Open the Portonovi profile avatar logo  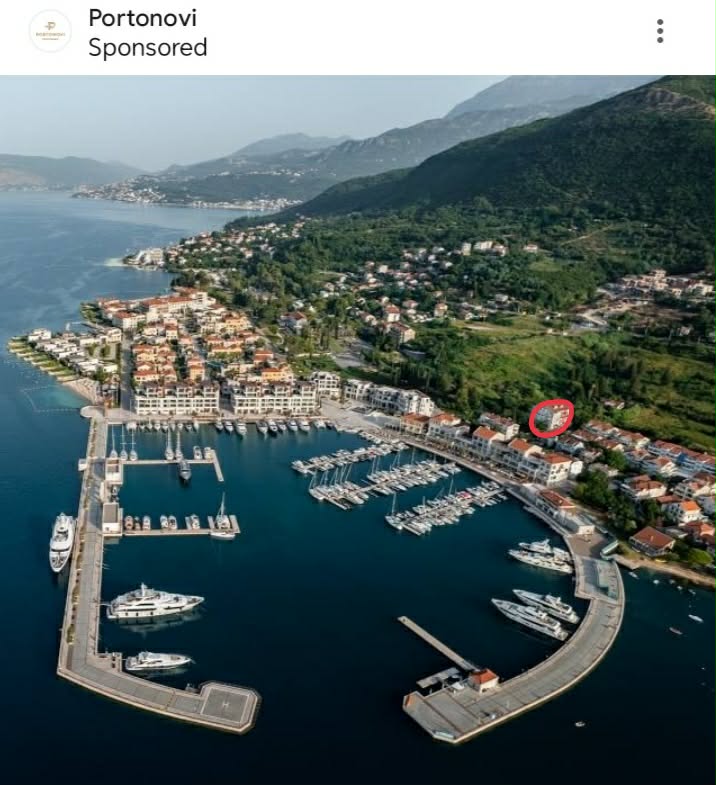coord(50,32)
